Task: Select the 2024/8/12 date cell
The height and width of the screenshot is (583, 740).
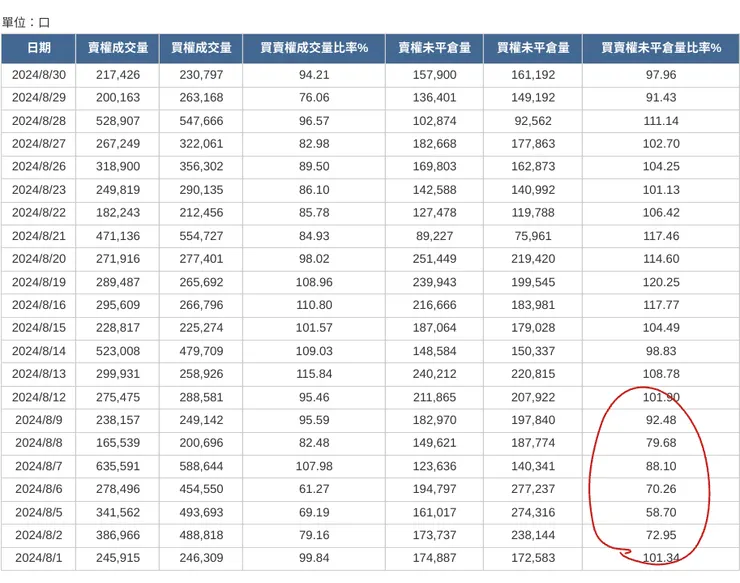Action: (x=39, y=397)
